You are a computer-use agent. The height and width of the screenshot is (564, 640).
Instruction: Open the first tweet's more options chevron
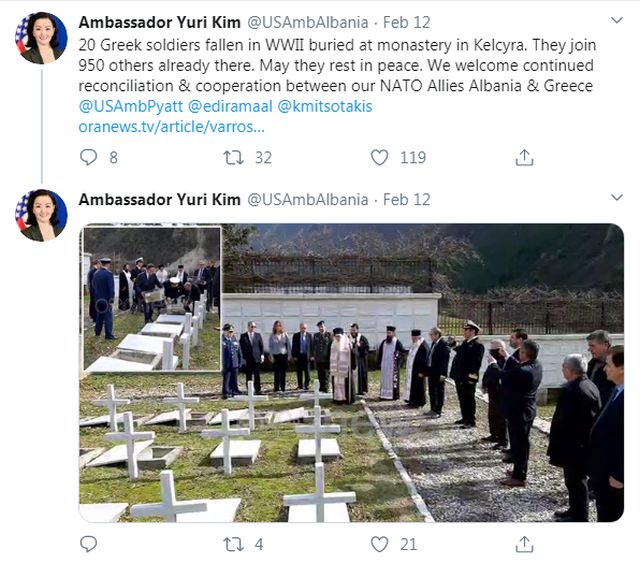617,20
